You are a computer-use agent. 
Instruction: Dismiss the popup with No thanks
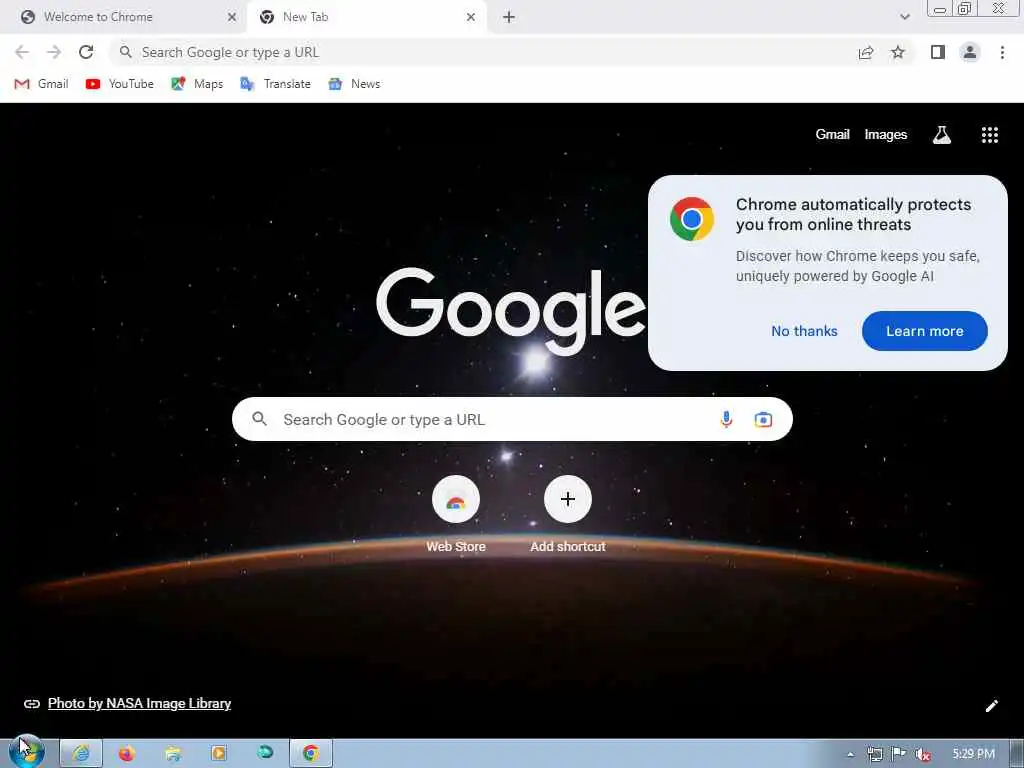(804, 331)
